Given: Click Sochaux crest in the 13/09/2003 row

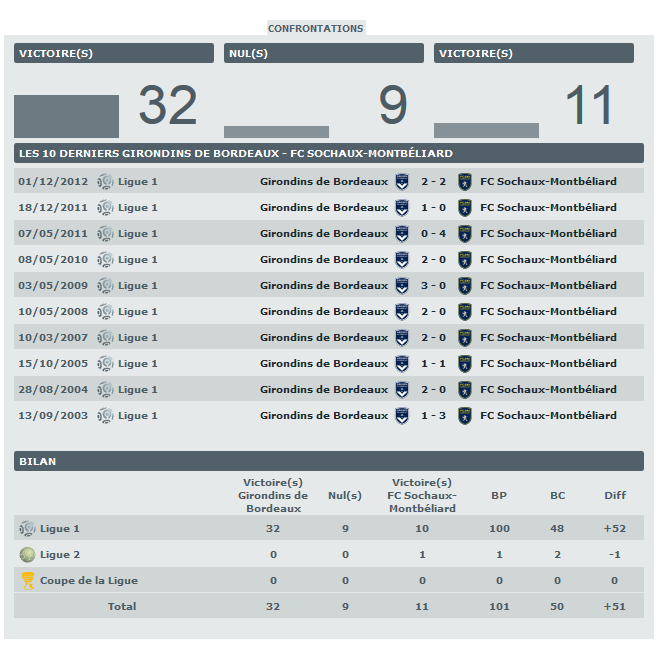Looking at the screenshot, I should point(465,416).
